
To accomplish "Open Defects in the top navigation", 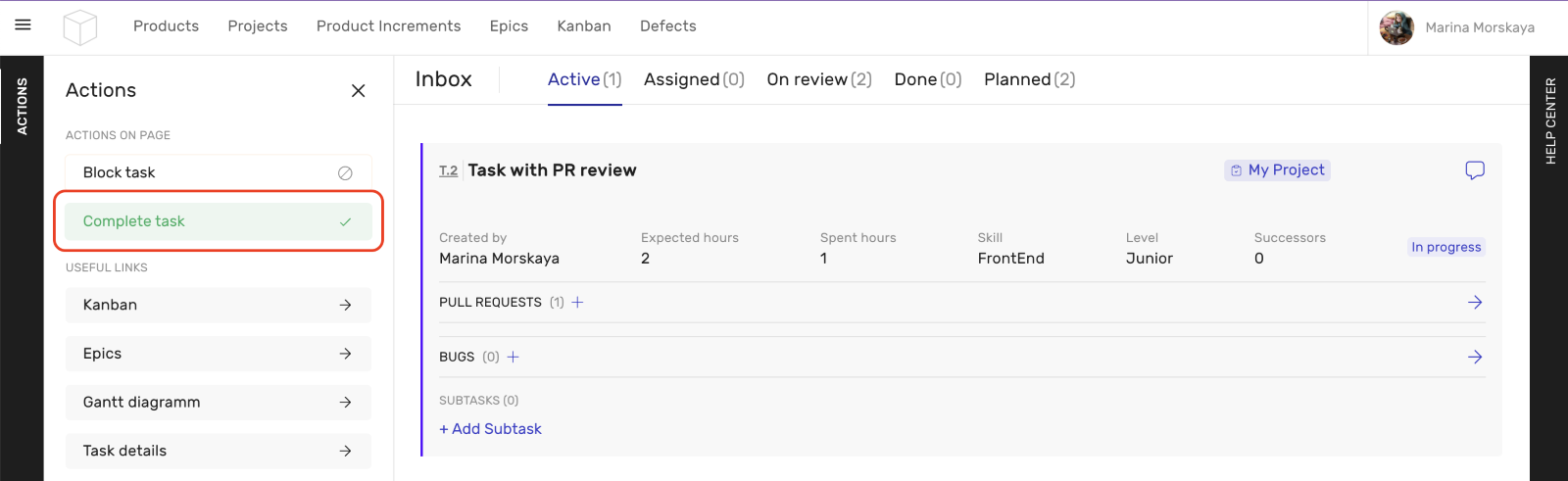I will [667, 26].
